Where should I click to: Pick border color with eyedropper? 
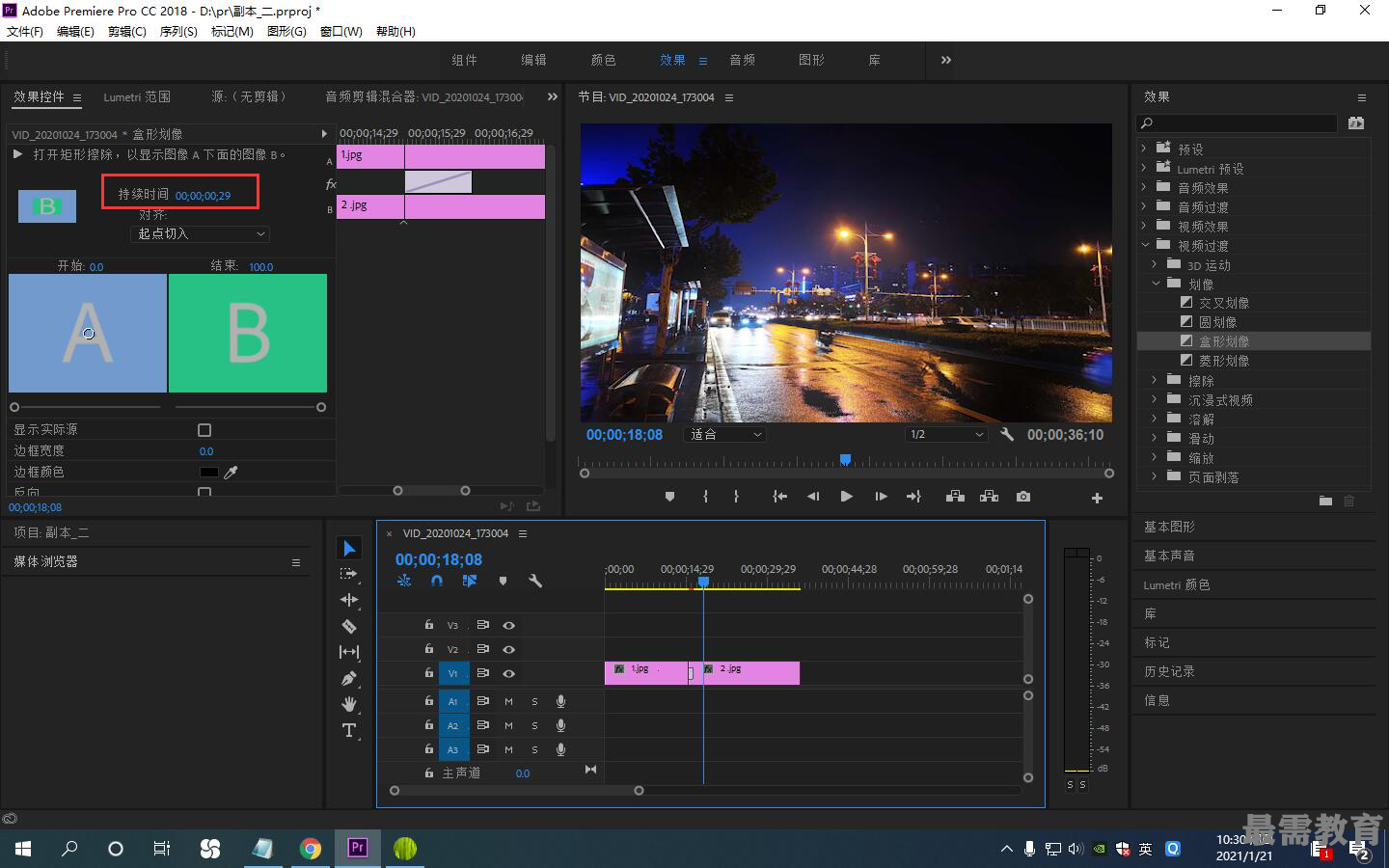231,473
